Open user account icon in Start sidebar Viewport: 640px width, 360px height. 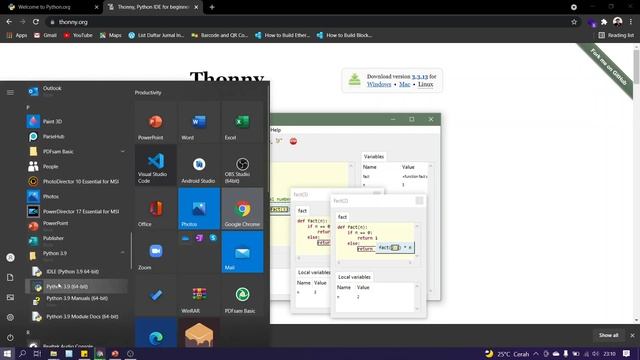tap(10, 258)
